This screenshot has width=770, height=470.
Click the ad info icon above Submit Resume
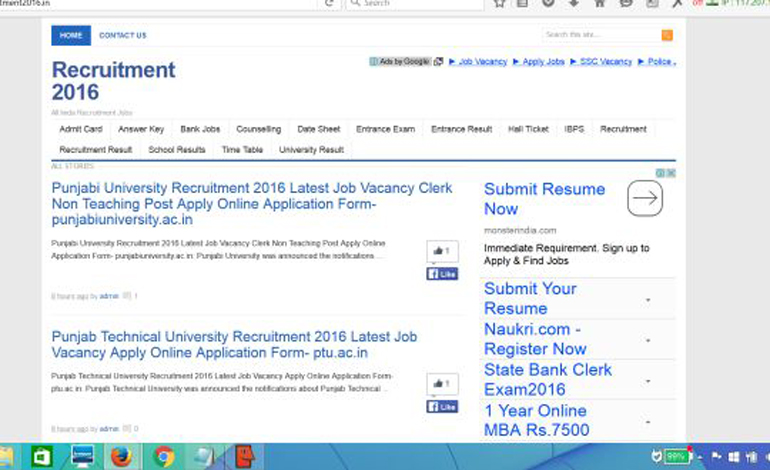pyautogui.click(x=660, y=173)
